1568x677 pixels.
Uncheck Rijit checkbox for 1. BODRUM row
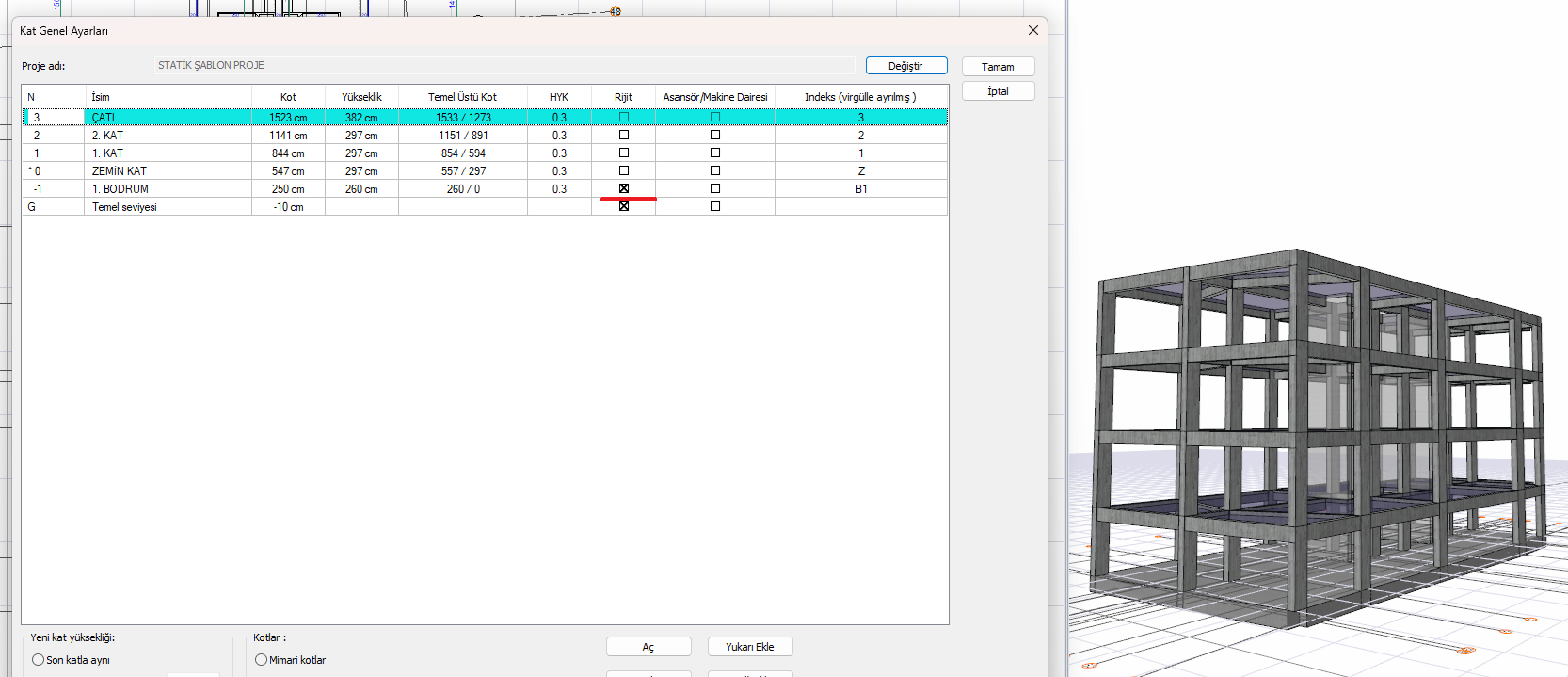(x=624, y=188)
